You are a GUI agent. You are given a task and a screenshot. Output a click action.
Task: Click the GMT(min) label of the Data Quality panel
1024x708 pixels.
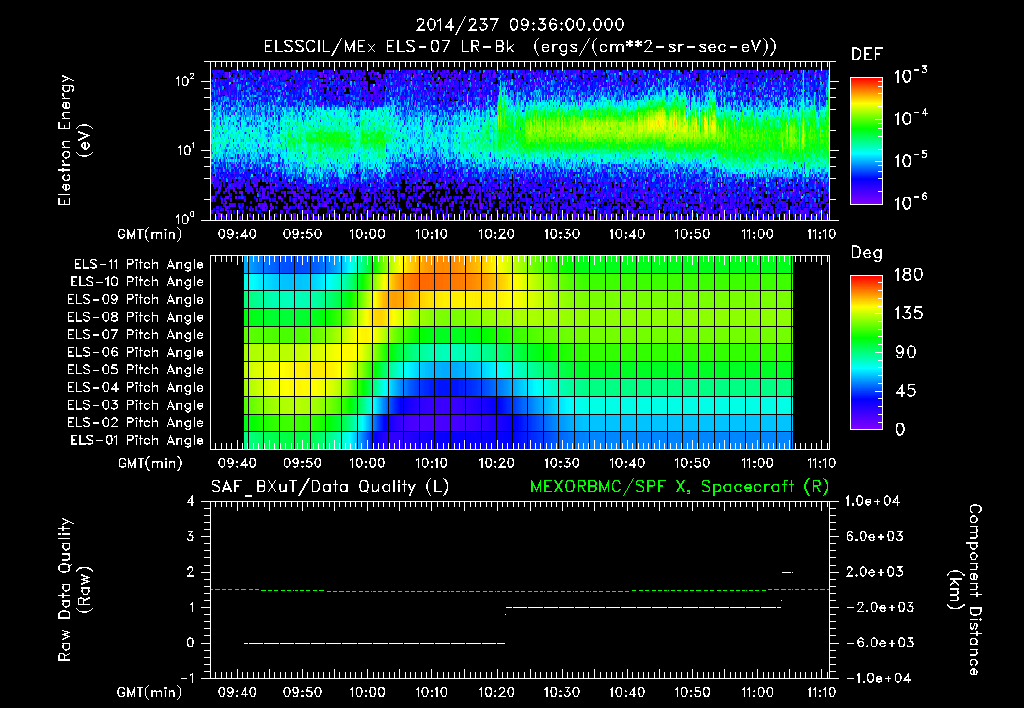point(149,692)
